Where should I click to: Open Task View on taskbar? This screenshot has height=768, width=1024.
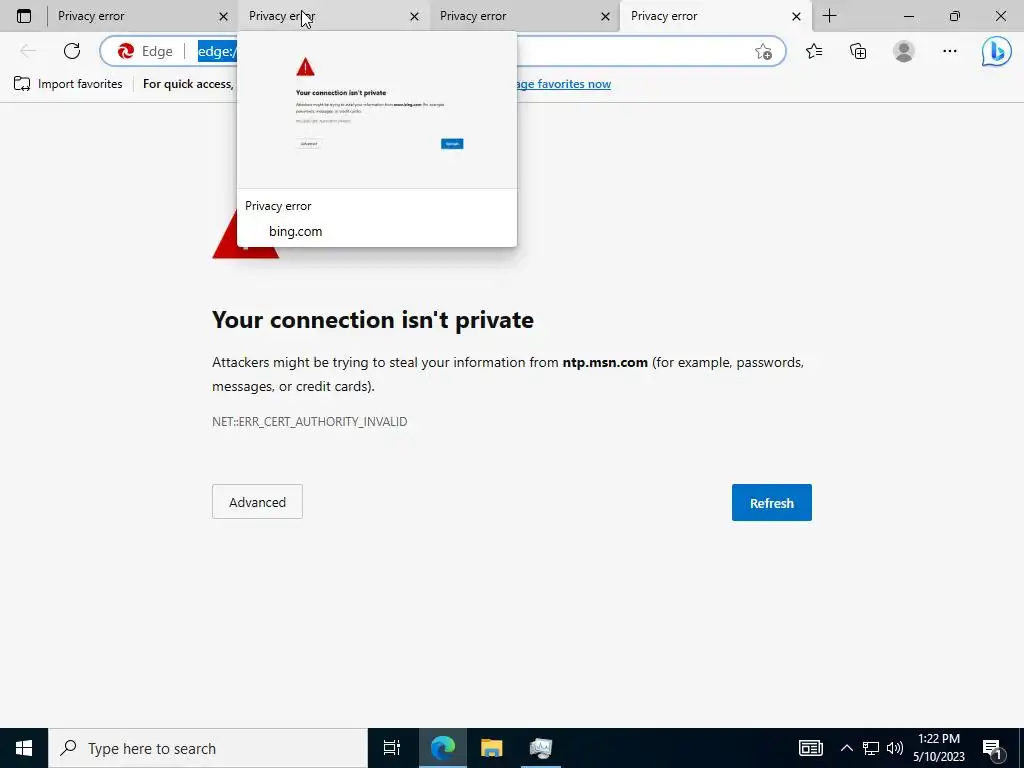[x=392, y=748]
